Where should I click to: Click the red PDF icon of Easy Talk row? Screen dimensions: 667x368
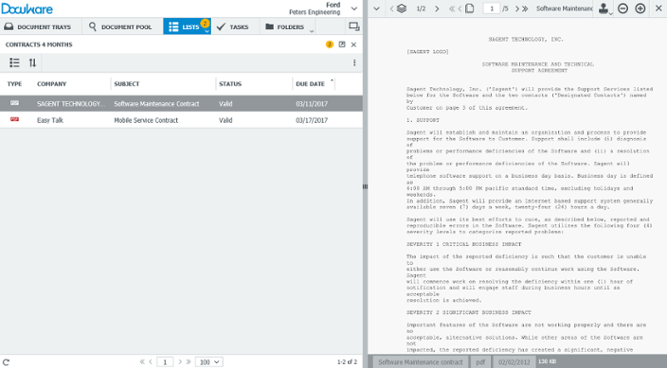(x=14, y=120)
